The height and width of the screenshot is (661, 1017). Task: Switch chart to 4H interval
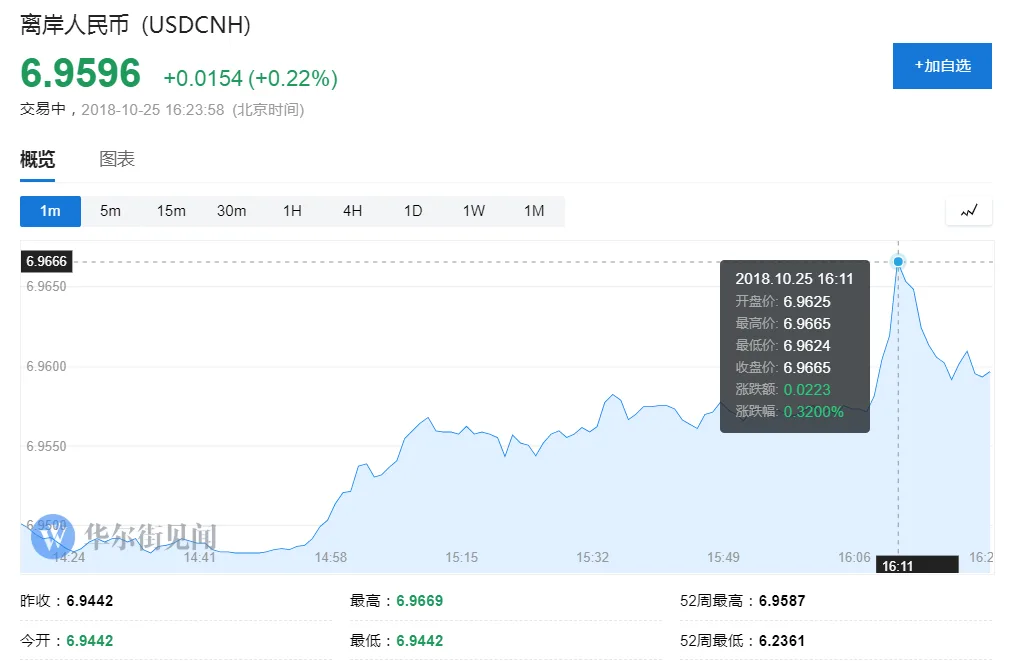coord(352,211)
